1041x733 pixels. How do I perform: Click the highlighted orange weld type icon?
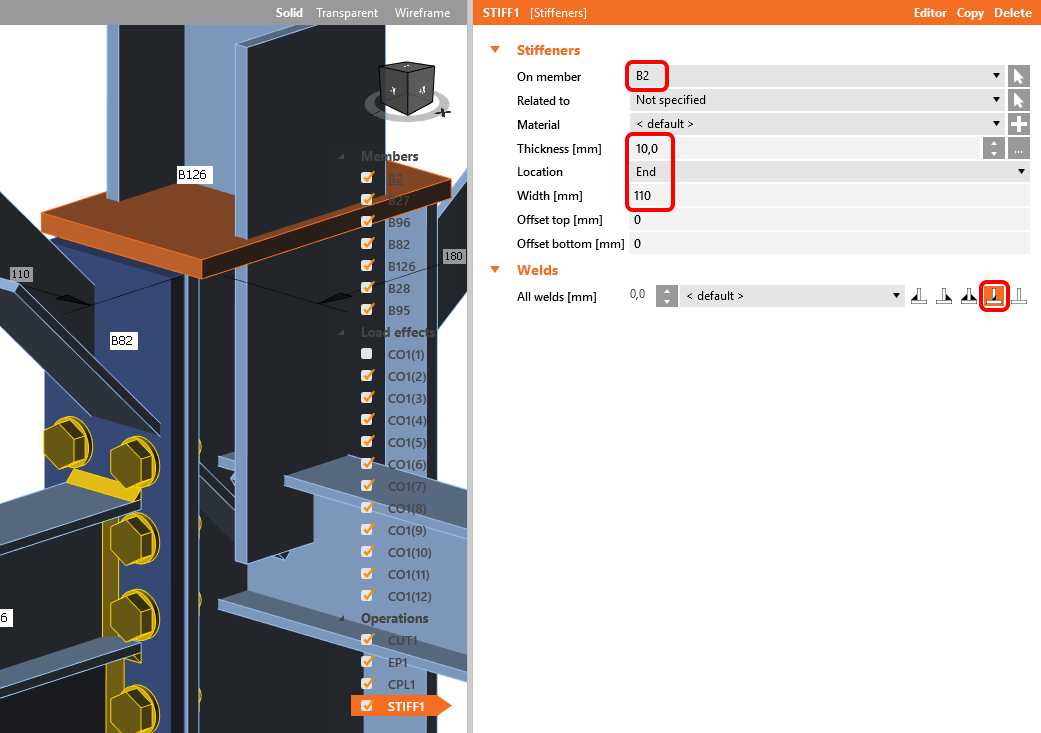click(993, 296)
